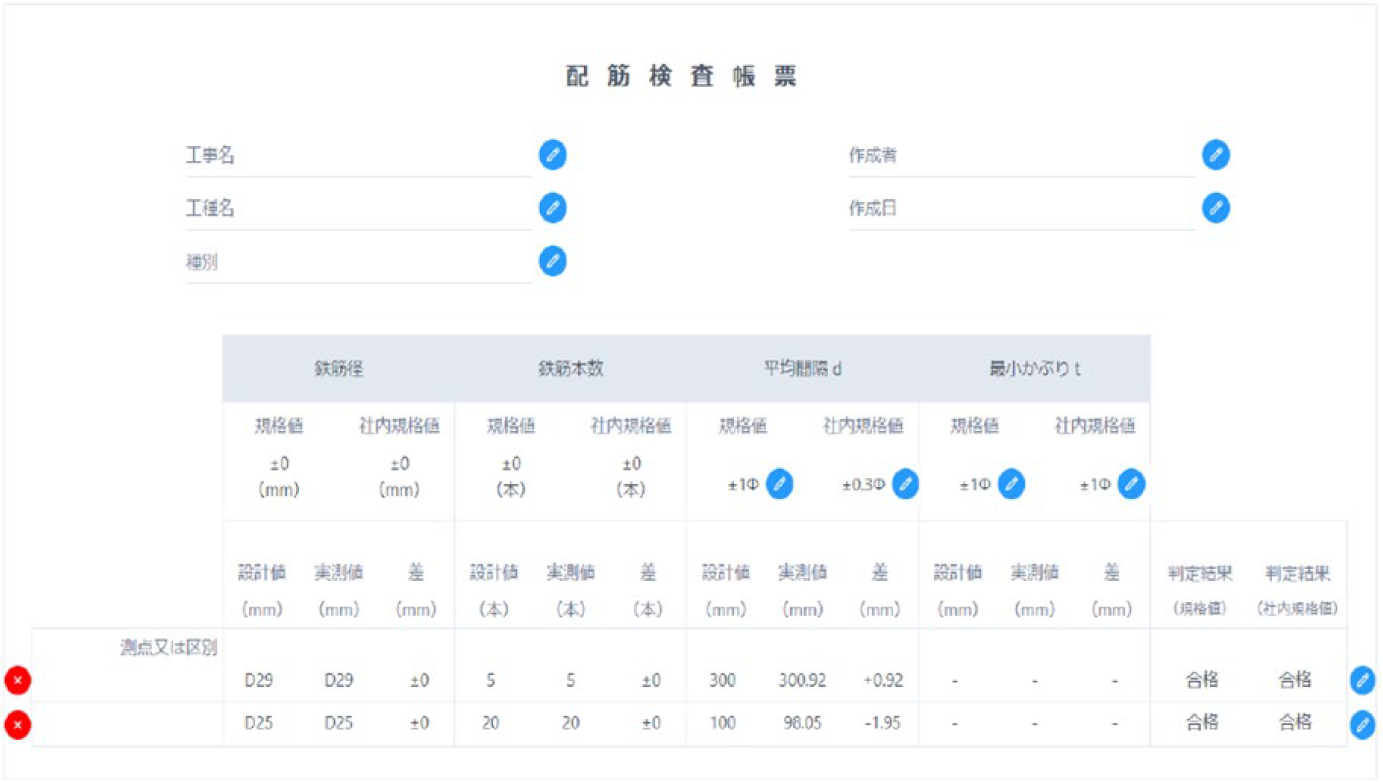
Task: Edit the D25 row using pencil icon
Action: click(x=1362, y=723)
